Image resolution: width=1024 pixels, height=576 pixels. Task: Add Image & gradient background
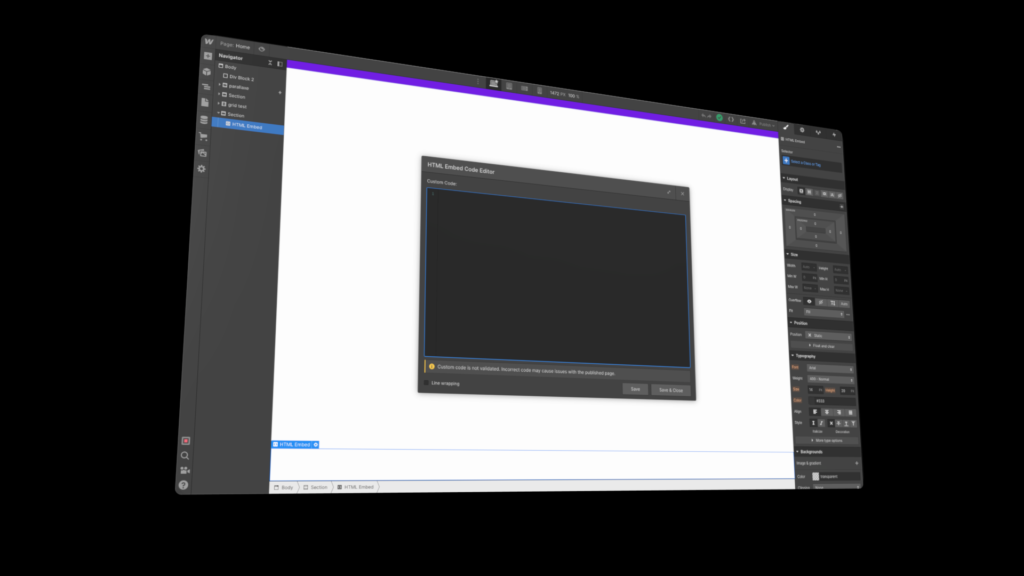click(857, 464)
